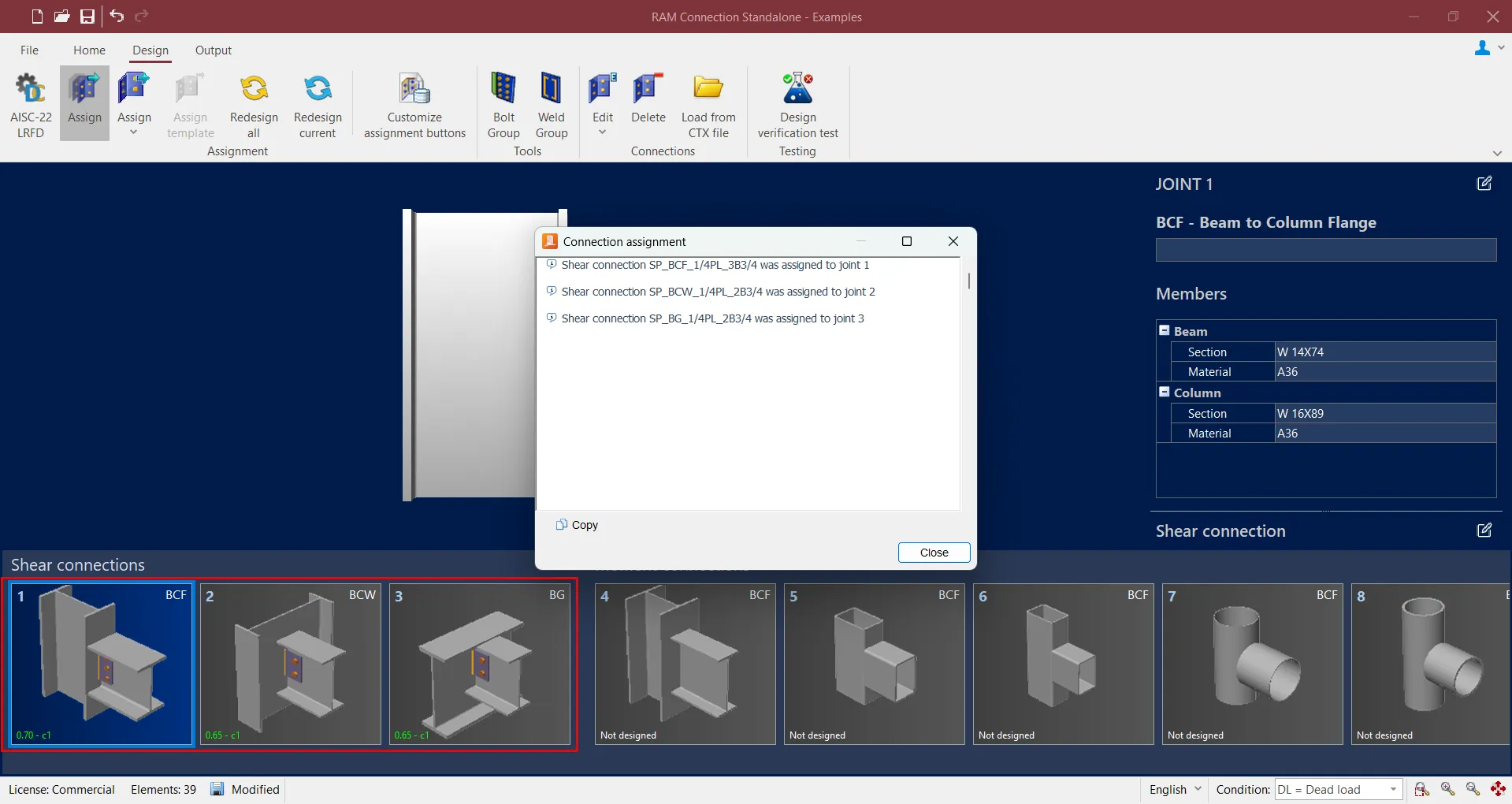This screenshot has width=1512, height=804.
Task: Select the Beam Material value A36
Action: 1385,371
